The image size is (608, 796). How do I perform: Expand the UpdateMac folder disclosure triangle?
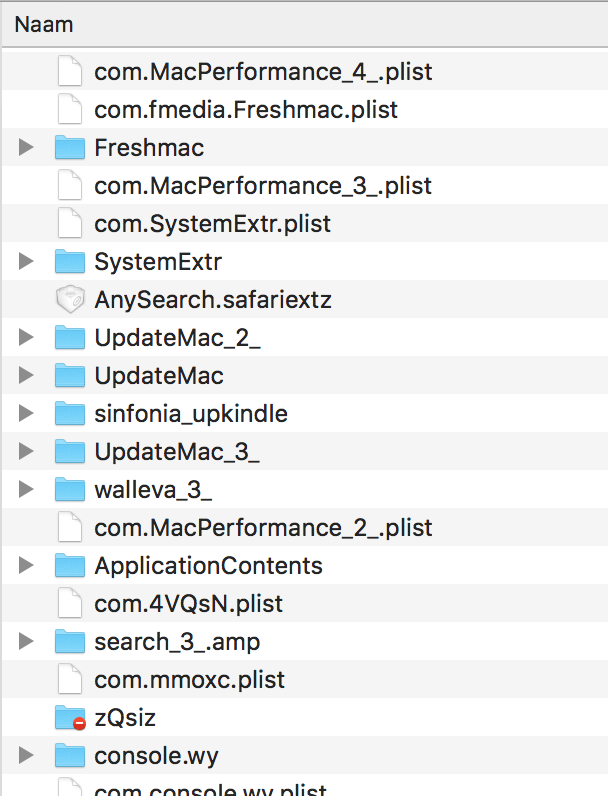(x=26, y=375)
